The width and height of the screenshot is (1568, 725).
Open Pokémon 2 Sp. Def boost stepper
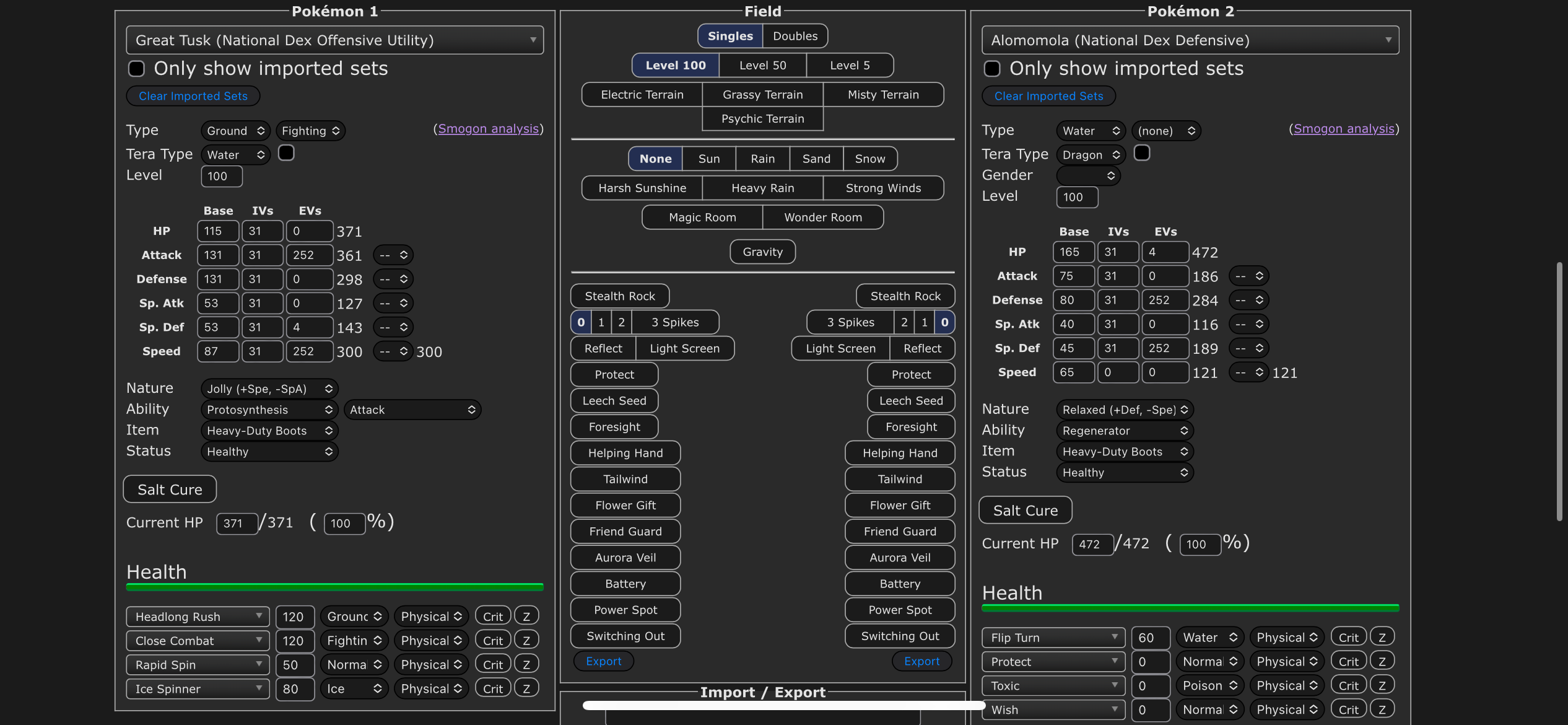[x=1249, y=349]
